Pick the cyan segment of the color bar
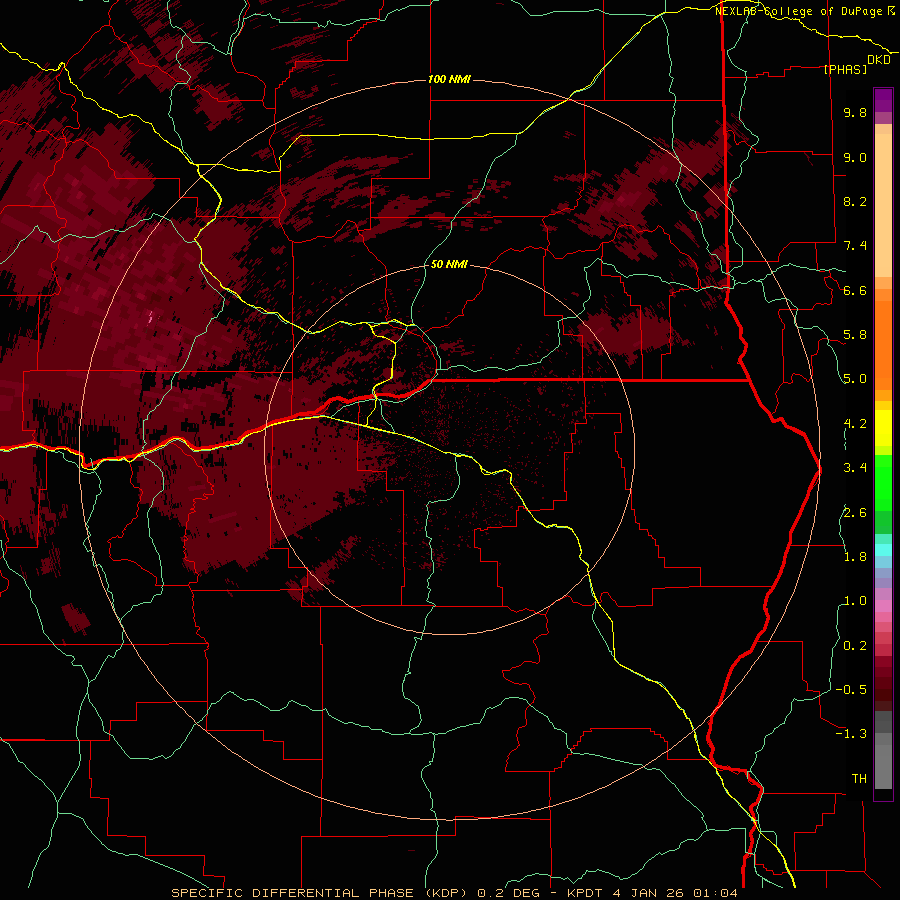Image resolution: width=900 pixels, height=900 pixels. pos(883,550)
